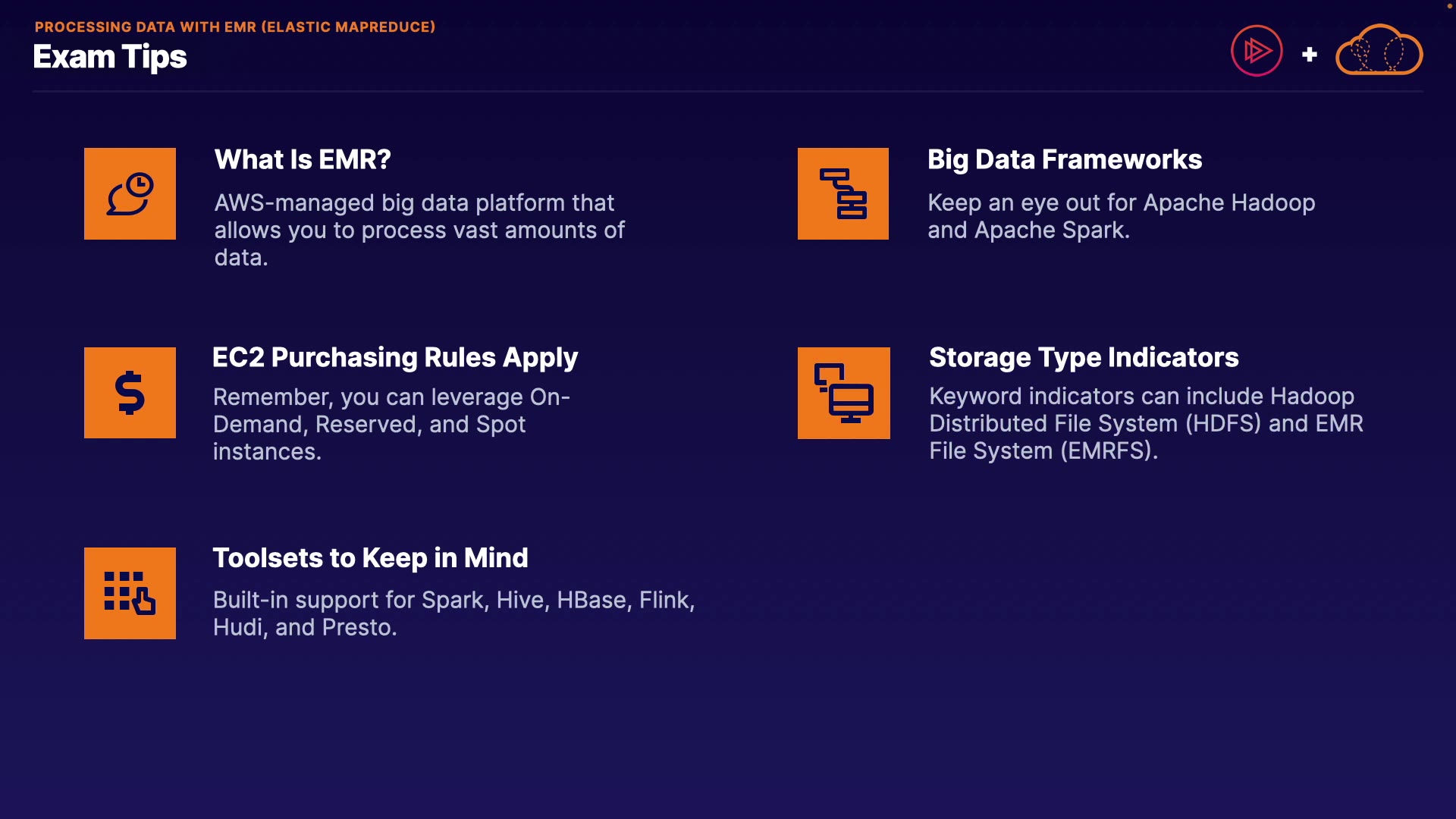This screenshot has width=1456, height=819.
Task: Click the Storage Type Indicators heading
Action: point(1084,358)
